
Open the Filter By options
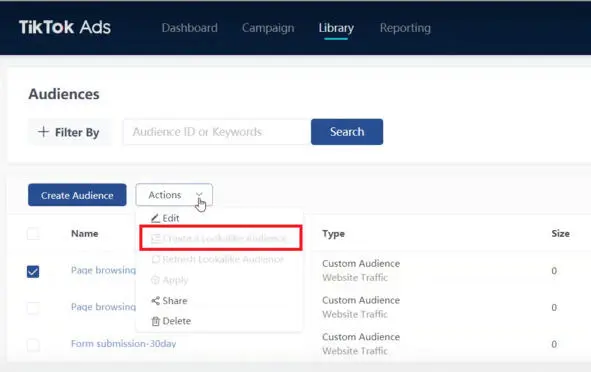[69, 132]
